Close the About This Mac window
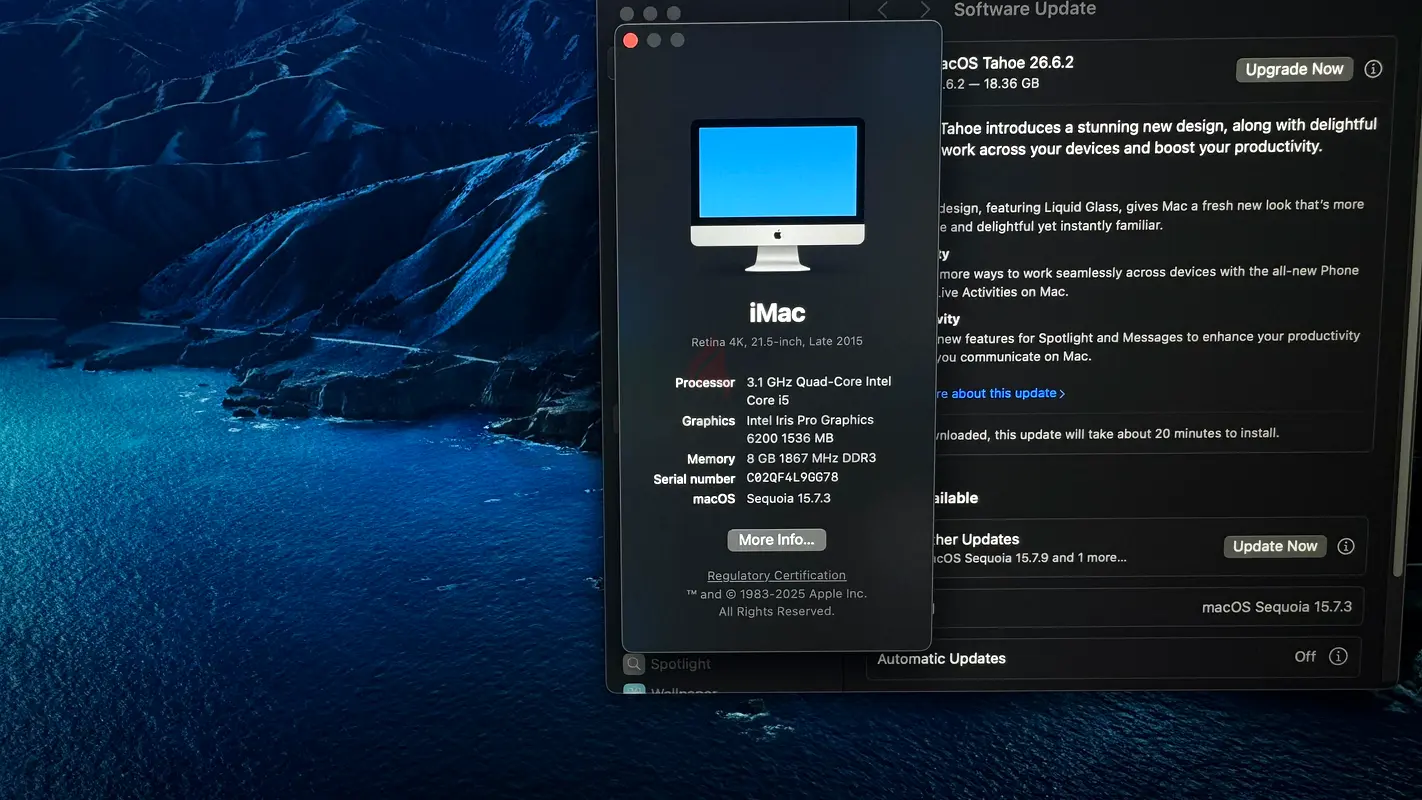Screen dimensions: 1422x800 point(630,40)
